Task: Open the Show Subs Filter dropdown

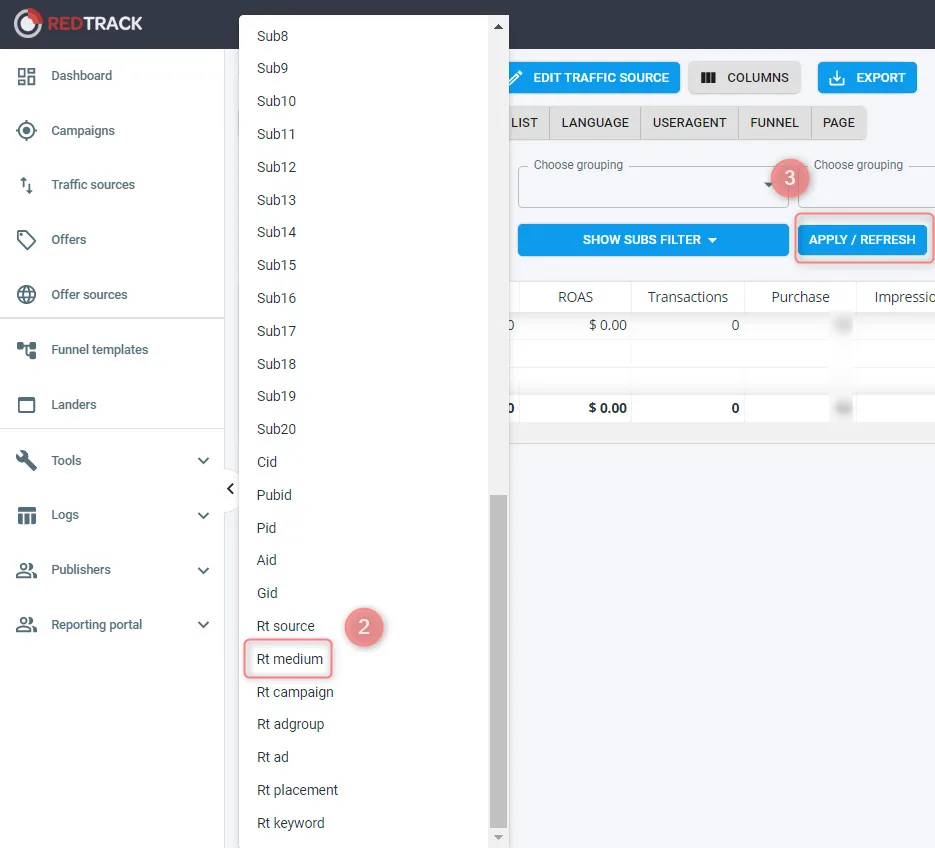Action: (x=652, y=240)
